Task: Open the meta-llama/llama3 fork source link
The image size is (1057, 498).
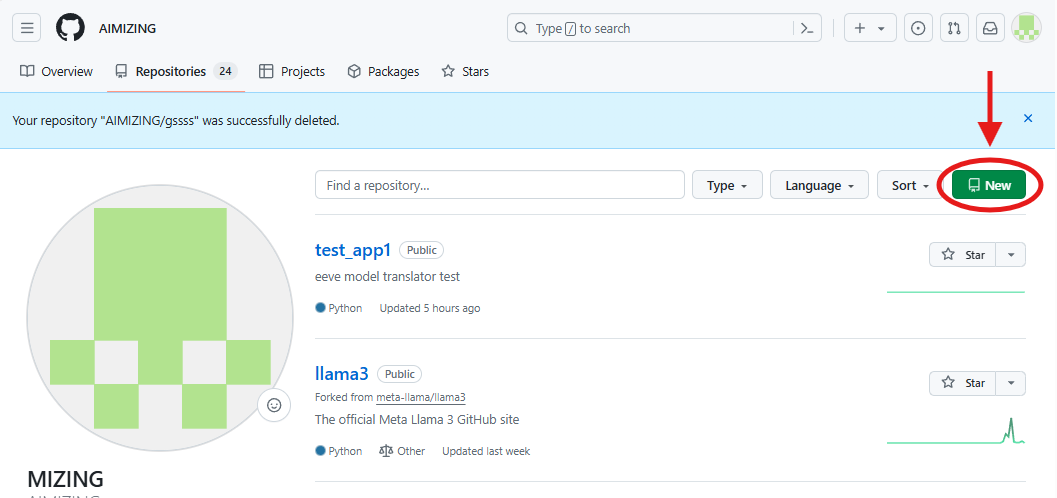Action: click(421, 397)
